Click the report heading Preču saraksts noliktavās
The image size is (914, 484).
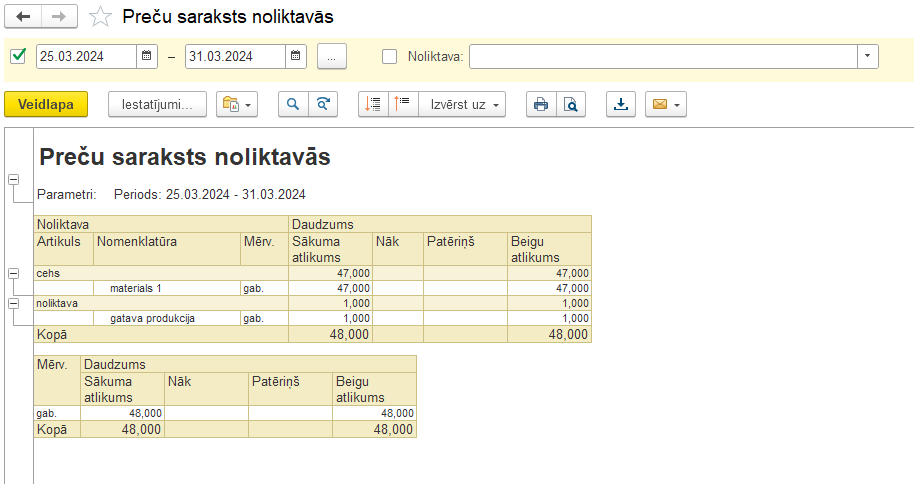pos(185,157)
